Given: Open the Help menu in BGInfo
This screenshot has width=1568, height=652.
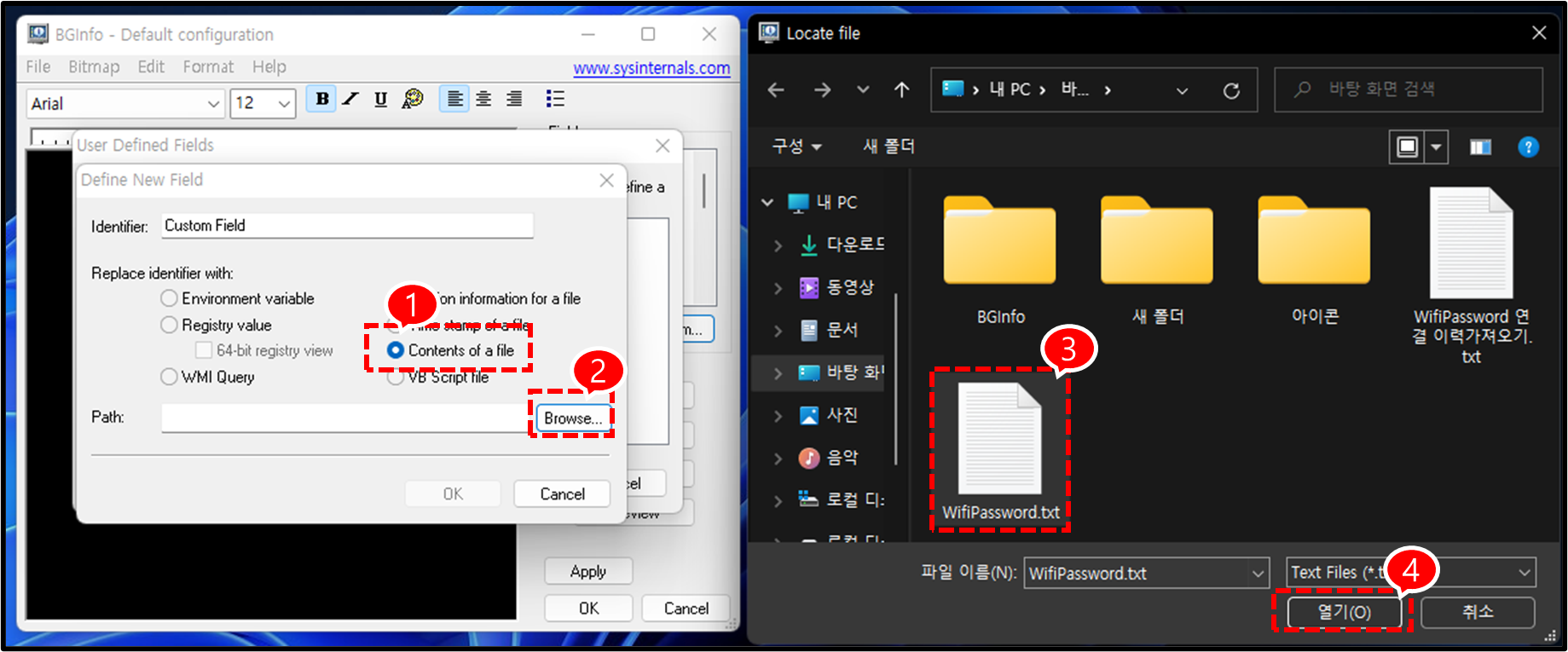Looking at the screenshot, I should point(269,66).
